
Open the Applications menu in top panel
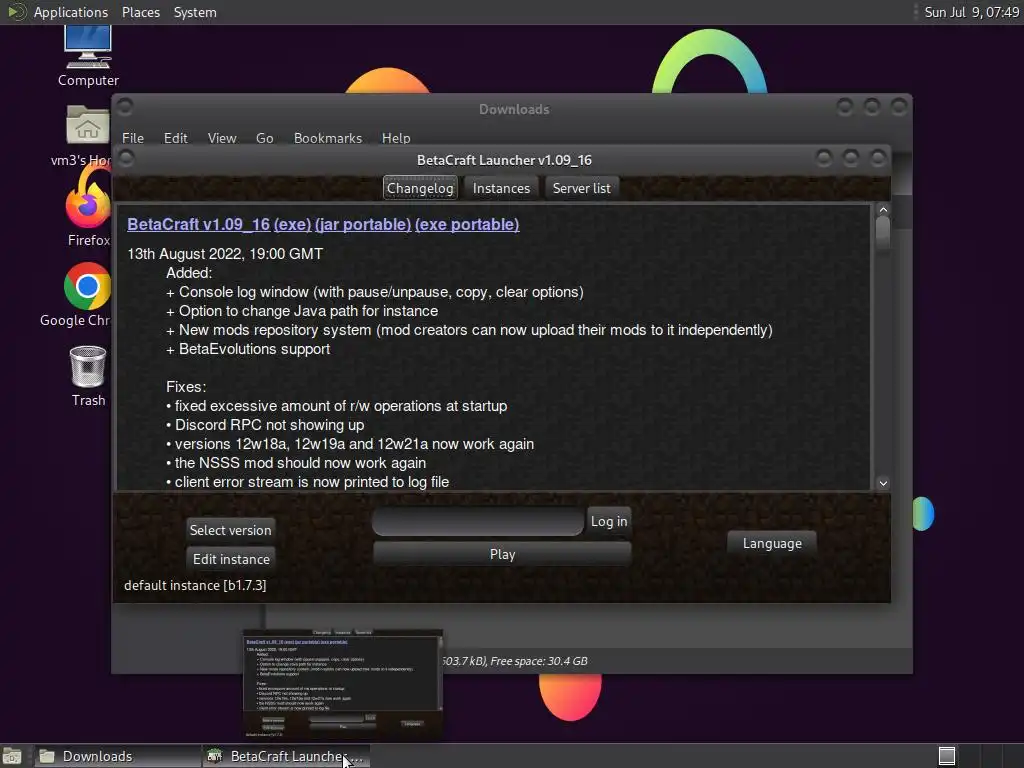(x=71, y=12)
